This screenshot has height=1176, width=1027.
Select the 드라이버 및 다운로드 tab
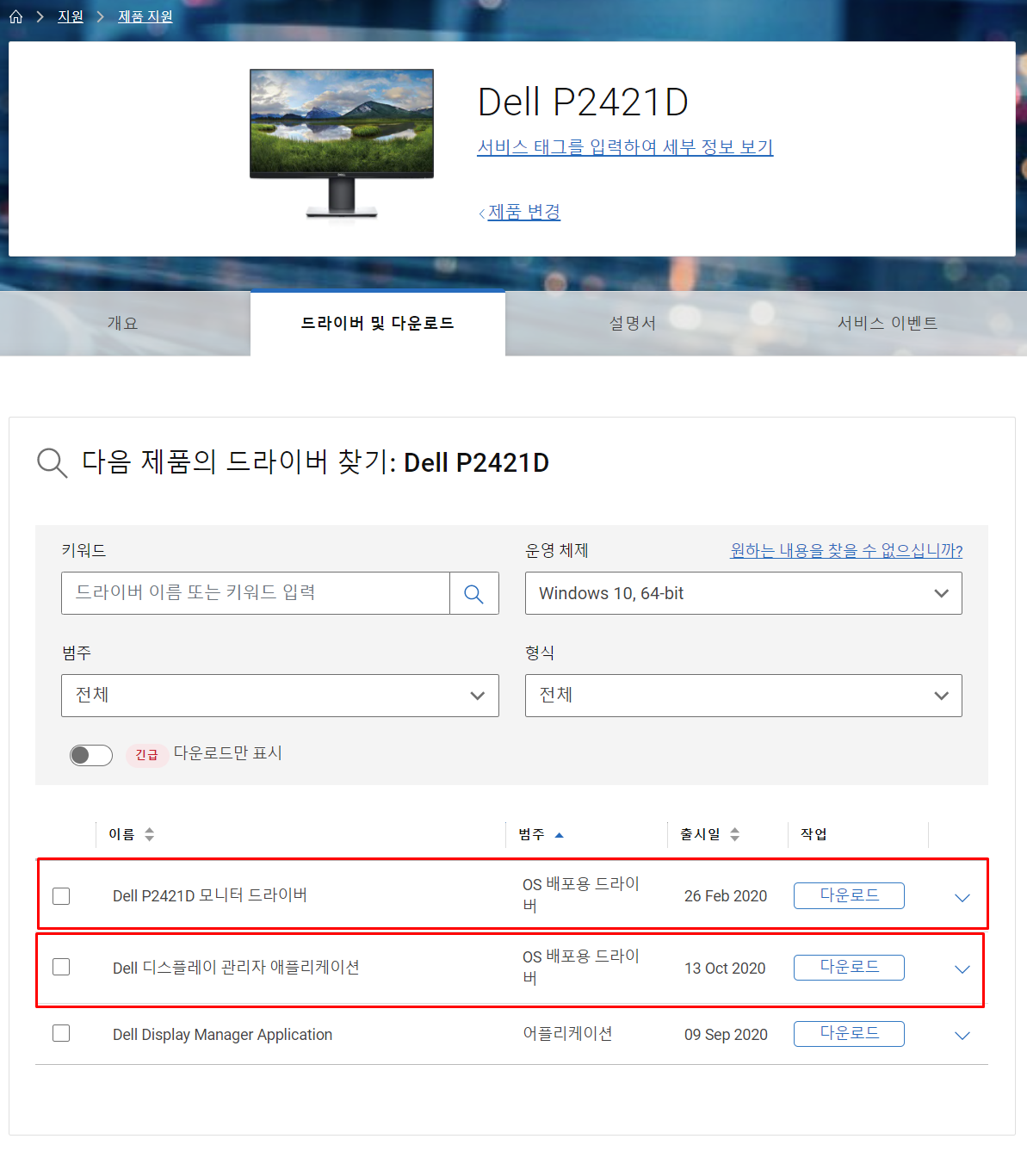(x=377, y=323)
